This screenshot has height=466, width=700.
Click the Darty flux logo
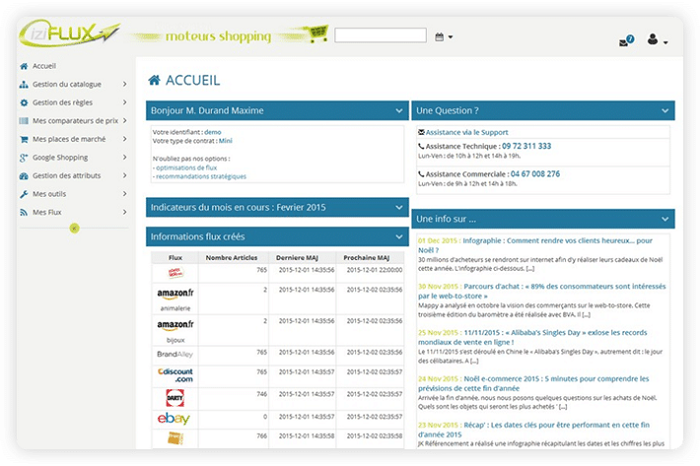(x=175, y=397)
